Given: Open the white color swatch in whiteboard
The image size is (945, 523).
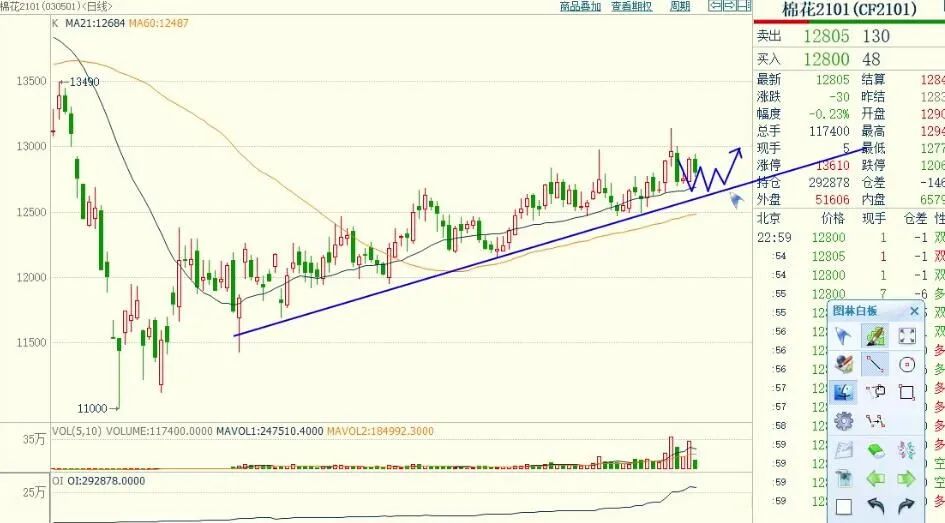Looking at the screenshot, I should (843, 507).
